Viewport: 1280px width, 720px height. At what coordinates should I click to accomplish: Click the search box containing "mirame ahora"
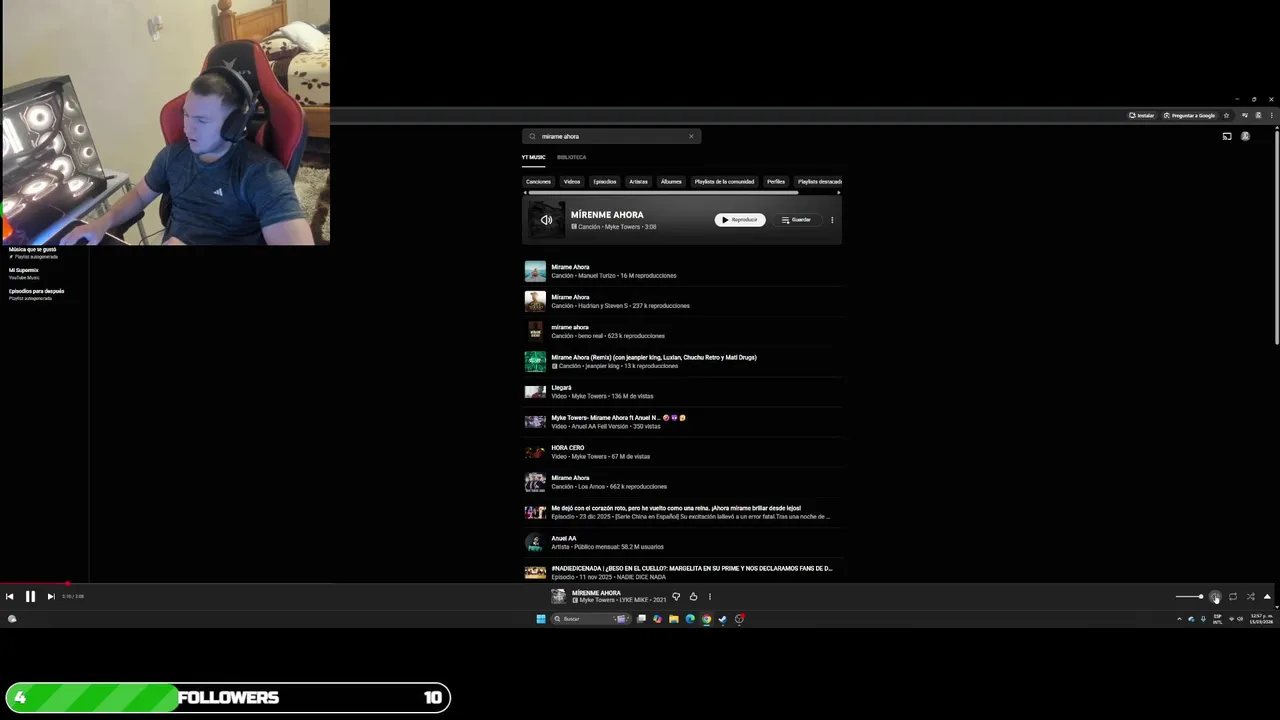point(611,136)
